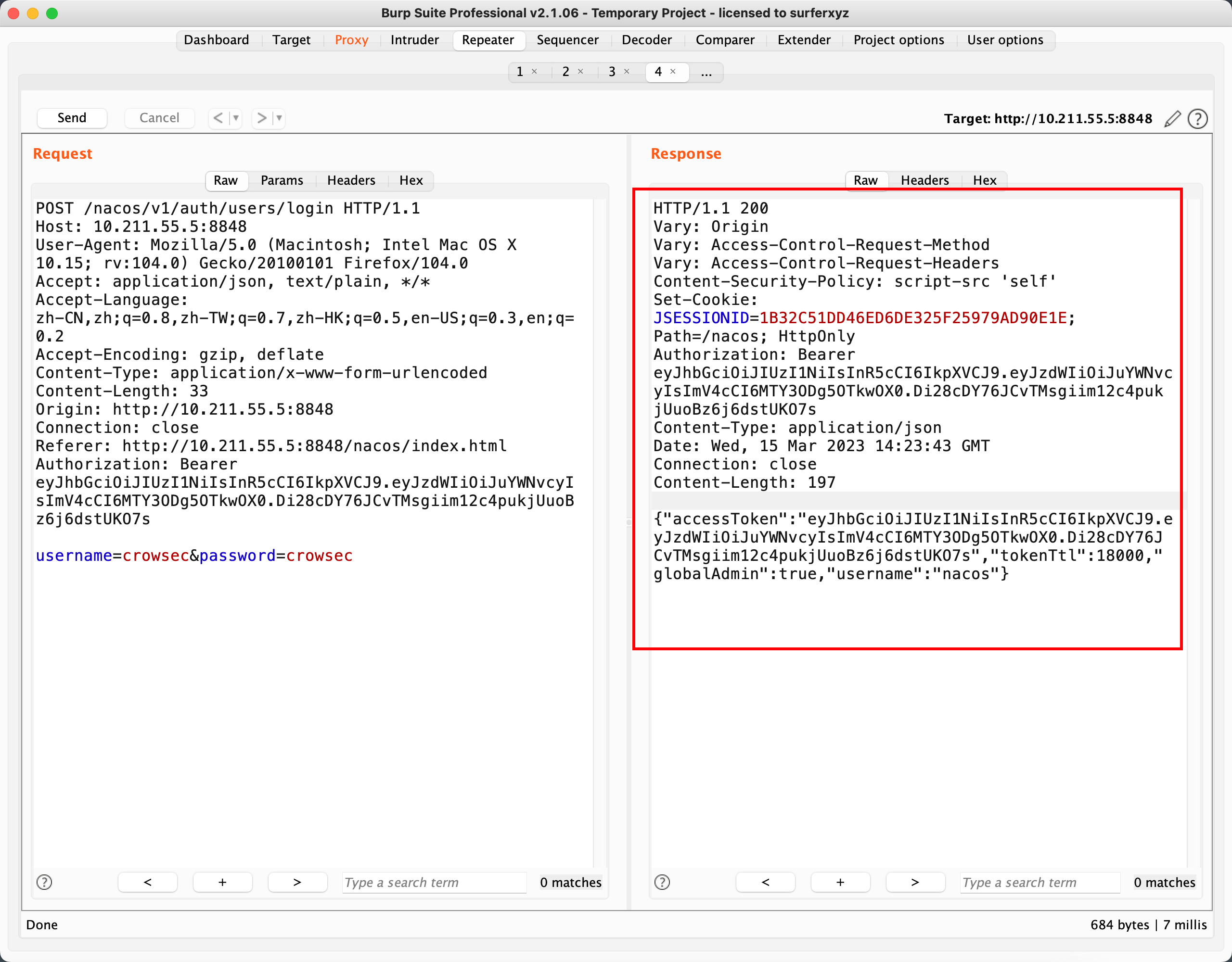Select Repeater tab 2
This screenshot has height=962, width=1232.
click(x=566, y=72)
